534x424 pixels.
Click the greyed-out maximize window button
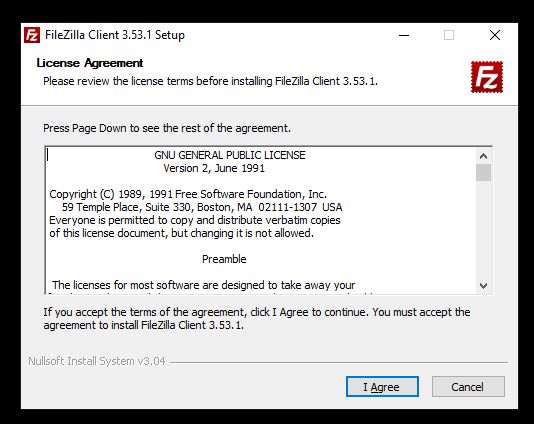(449, 35)
